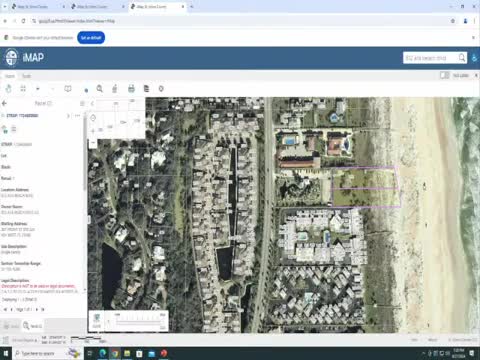480x360 pixels.
Task: Click the search magnifier toolbar icon
Action: 99,89
